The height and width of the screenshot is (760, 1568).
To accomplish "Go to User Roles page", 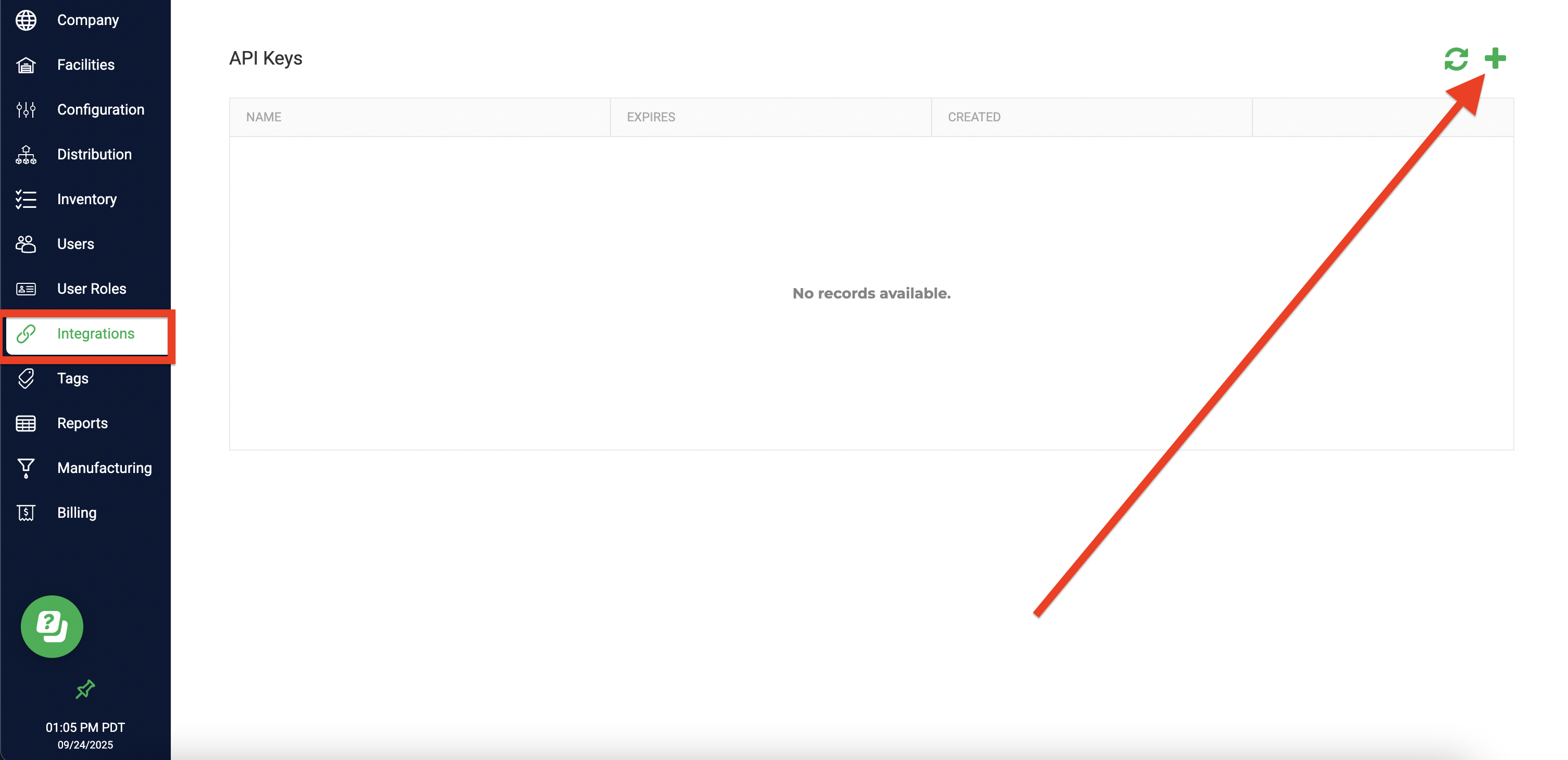I will click(91, 289).
